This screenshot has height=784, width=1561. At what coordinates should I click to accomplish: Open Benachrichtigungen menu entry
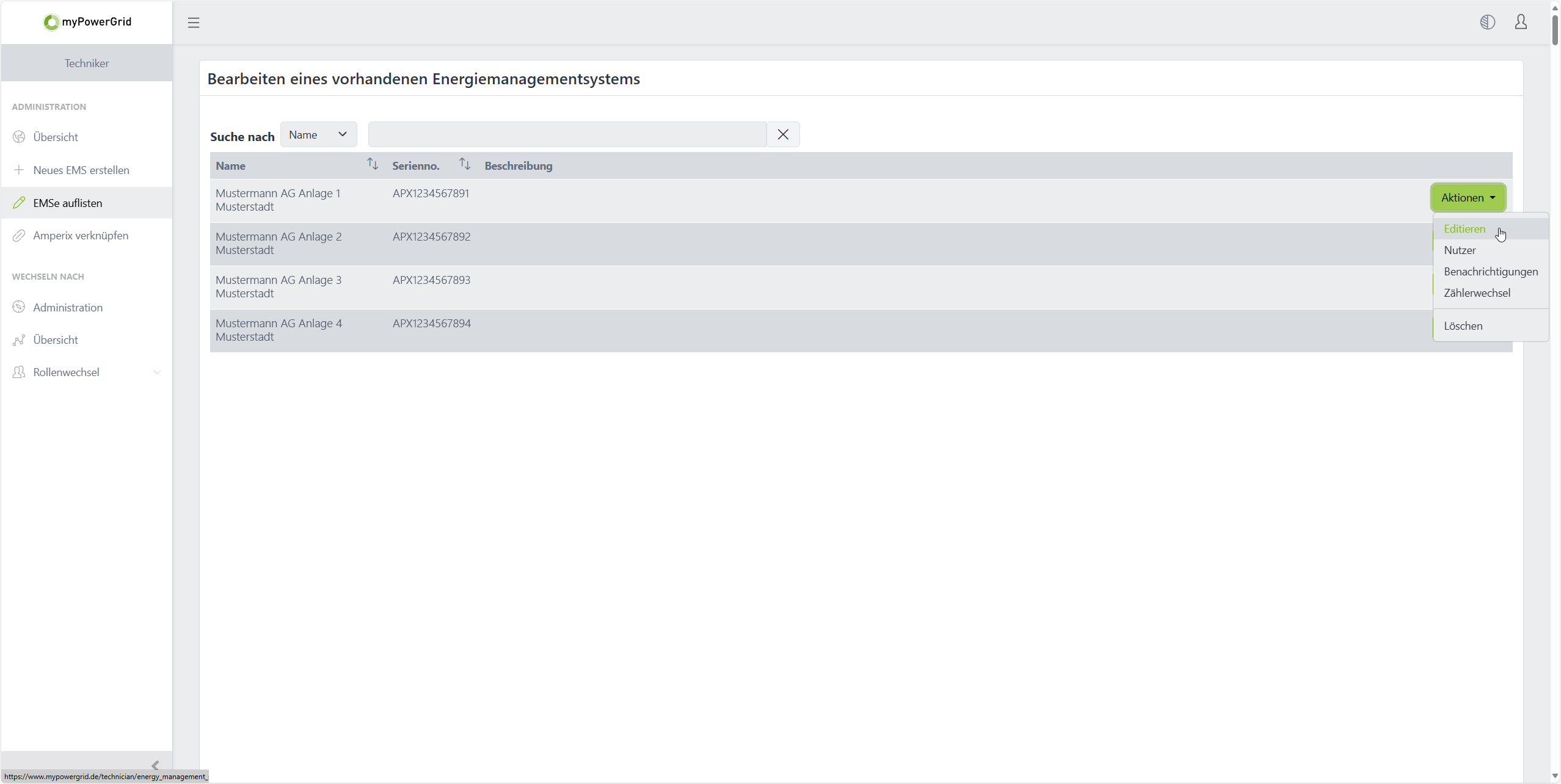(1490, 272)
